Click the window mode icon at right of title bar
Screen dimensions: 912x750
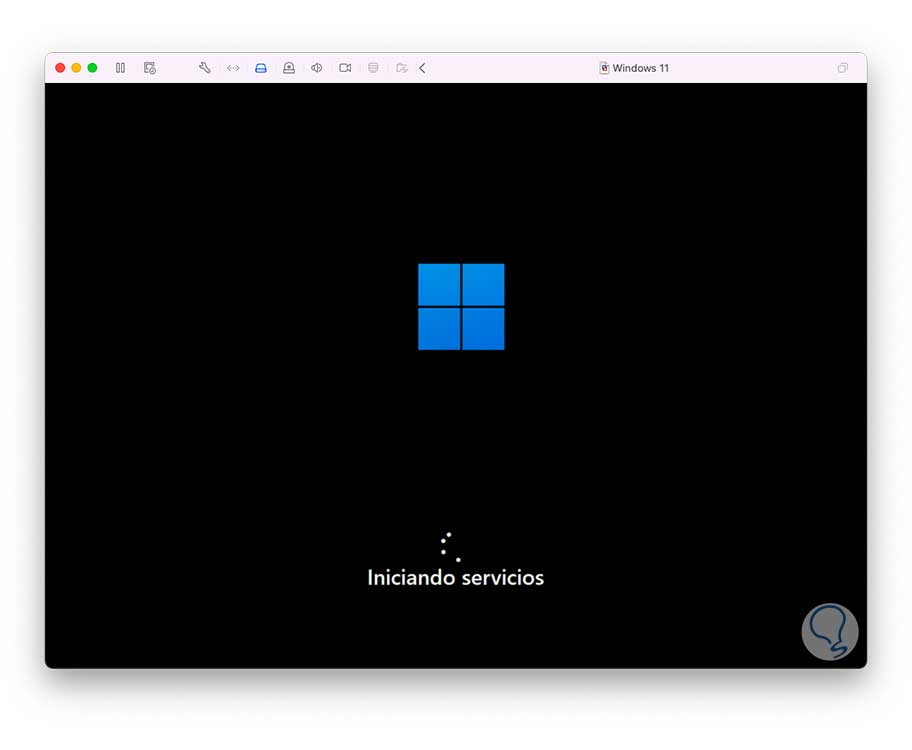(842, 68)
